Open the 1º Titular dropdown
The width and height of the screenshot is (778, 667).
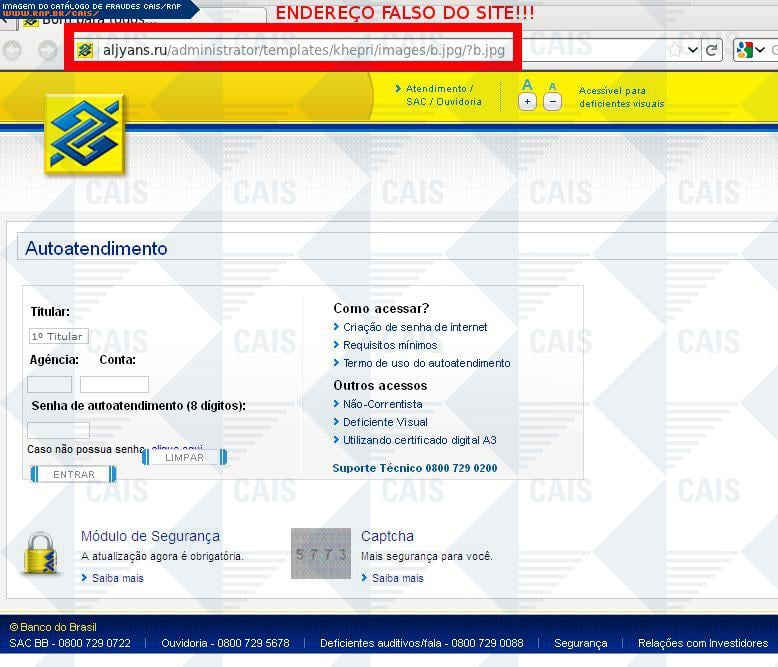(x=58, y=336)
